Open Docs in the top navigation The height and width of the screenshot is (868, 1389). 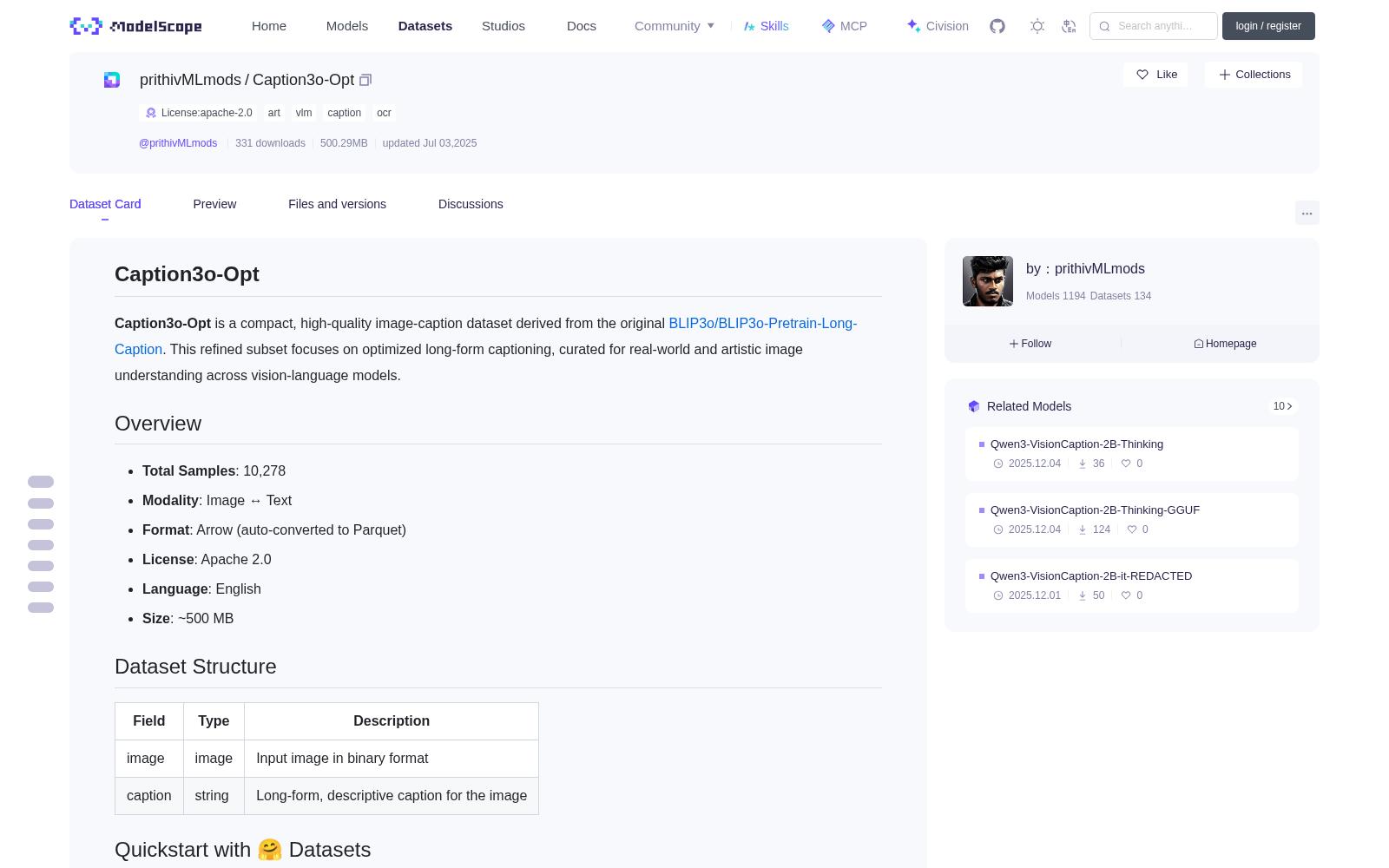pos(582,26)
